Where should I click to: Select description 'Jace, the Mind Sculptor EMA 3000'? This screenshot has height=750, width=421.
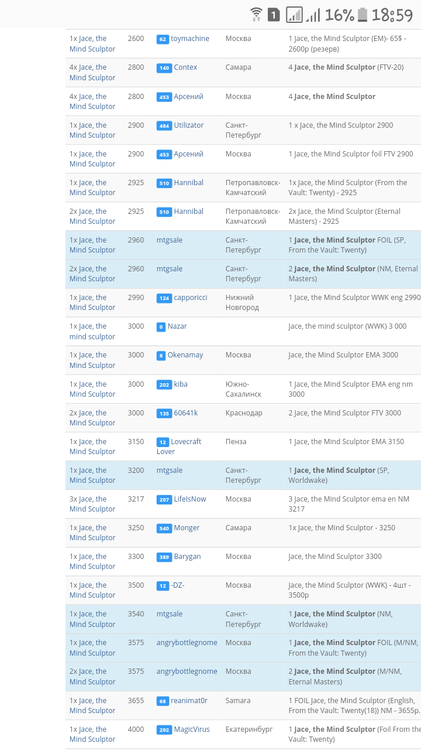(x=343, y=355)
